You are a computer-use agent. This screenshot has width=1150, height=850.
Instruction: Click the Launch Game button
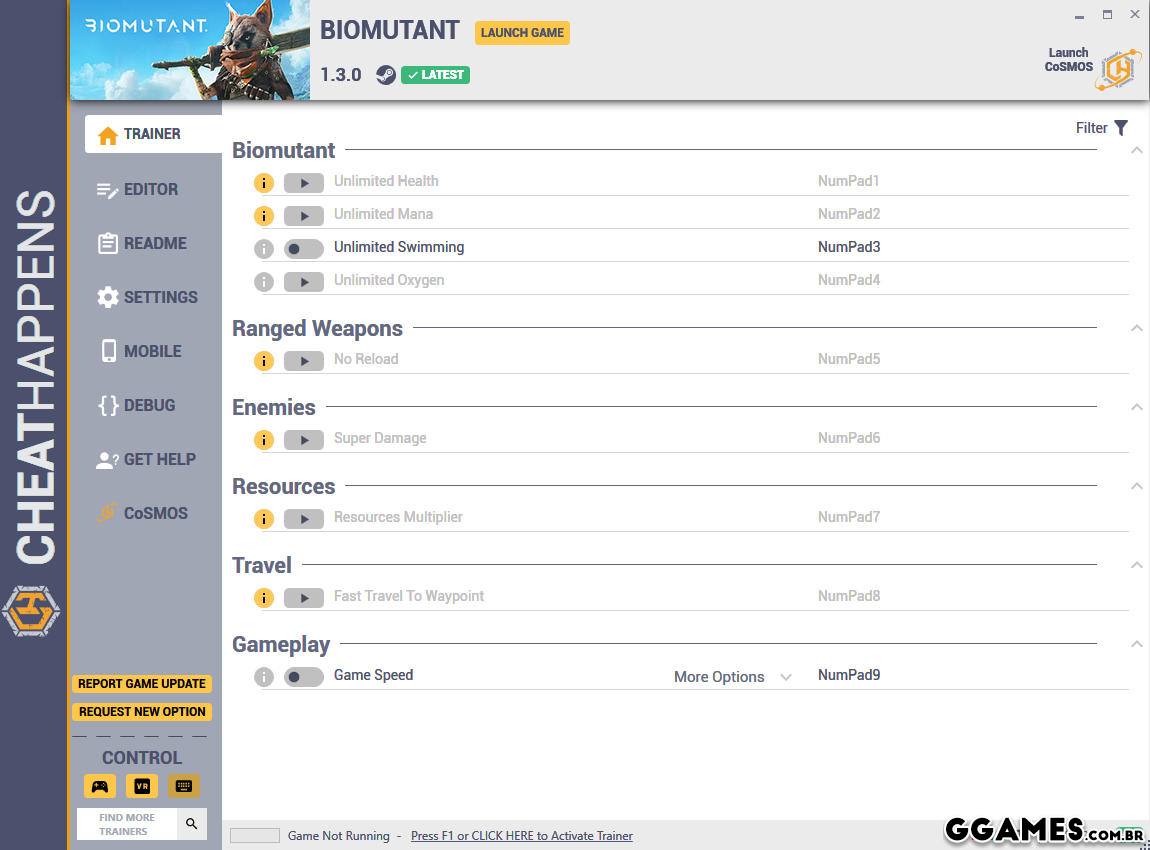click(522, 33)
